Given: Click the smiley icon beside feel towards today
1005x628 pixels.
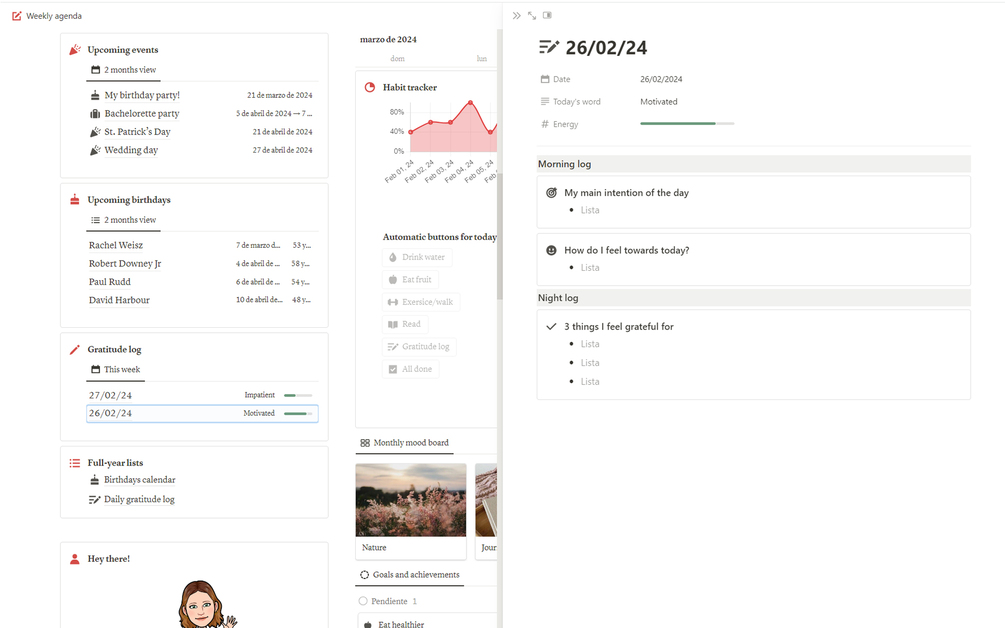Looking at the screenshot, I should [551, 250].
